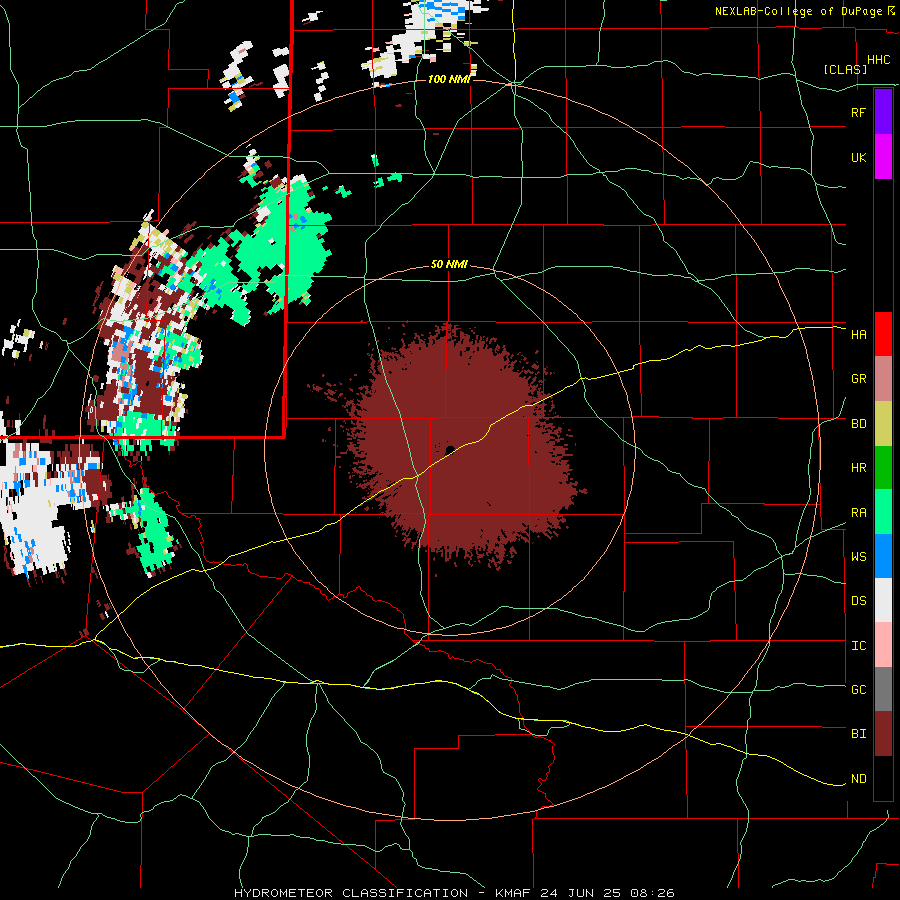Click the KMAF station identifier text
Viewport: 900px width, 900px height.
click(511, 893)
